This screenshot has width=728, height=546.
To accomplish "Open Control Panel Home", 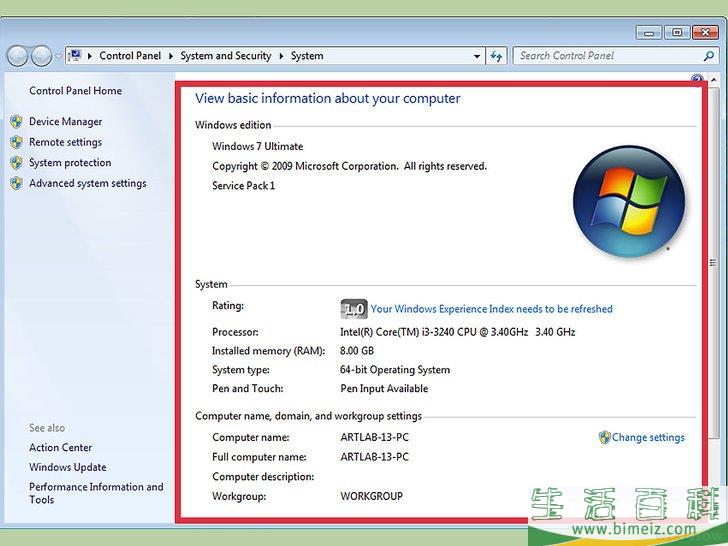I will pyautogui.click(x=76, y=91).
